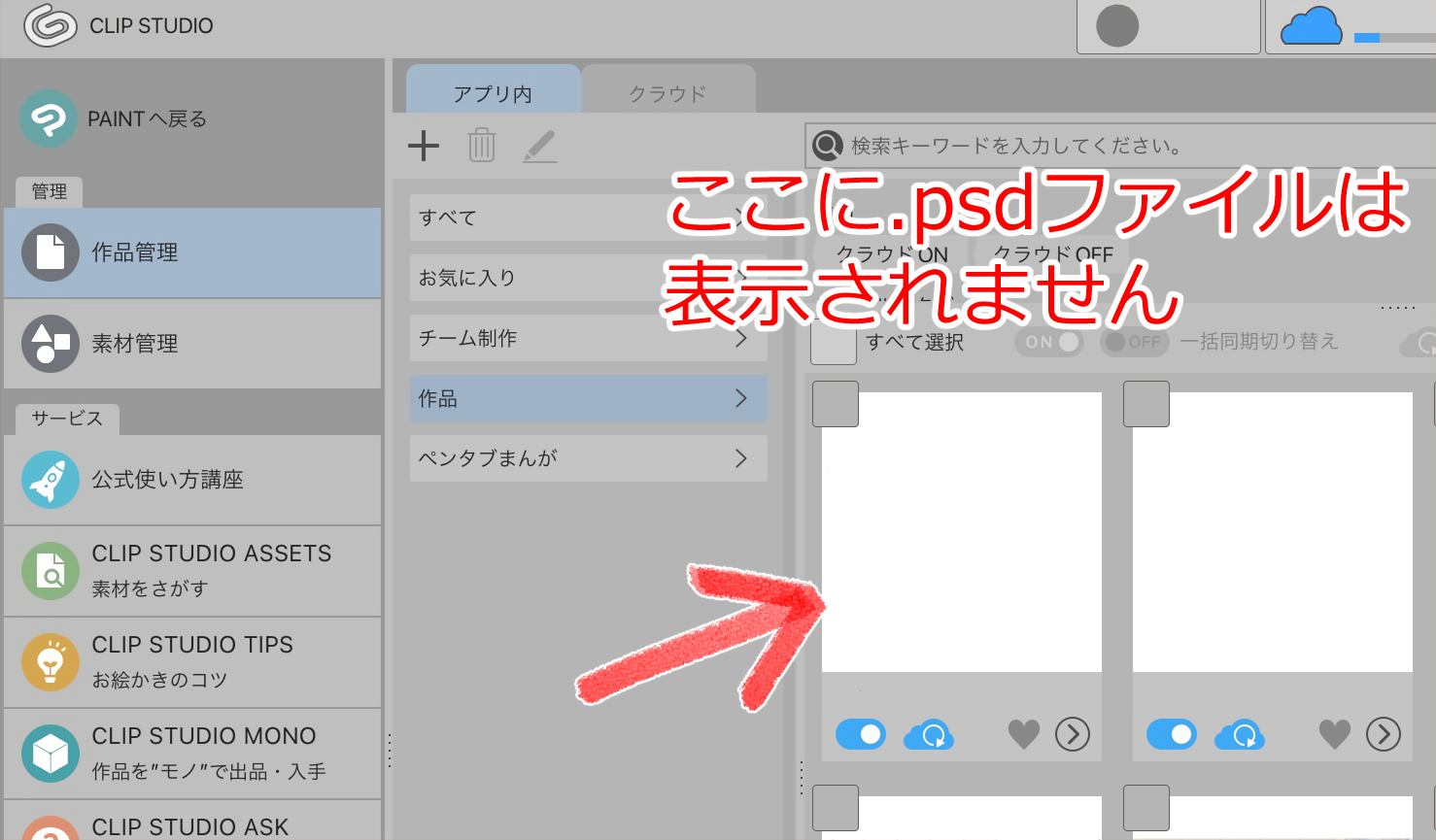Select the 作品 folder name
Screen dimensions: 1436x840
pos(437,398)
